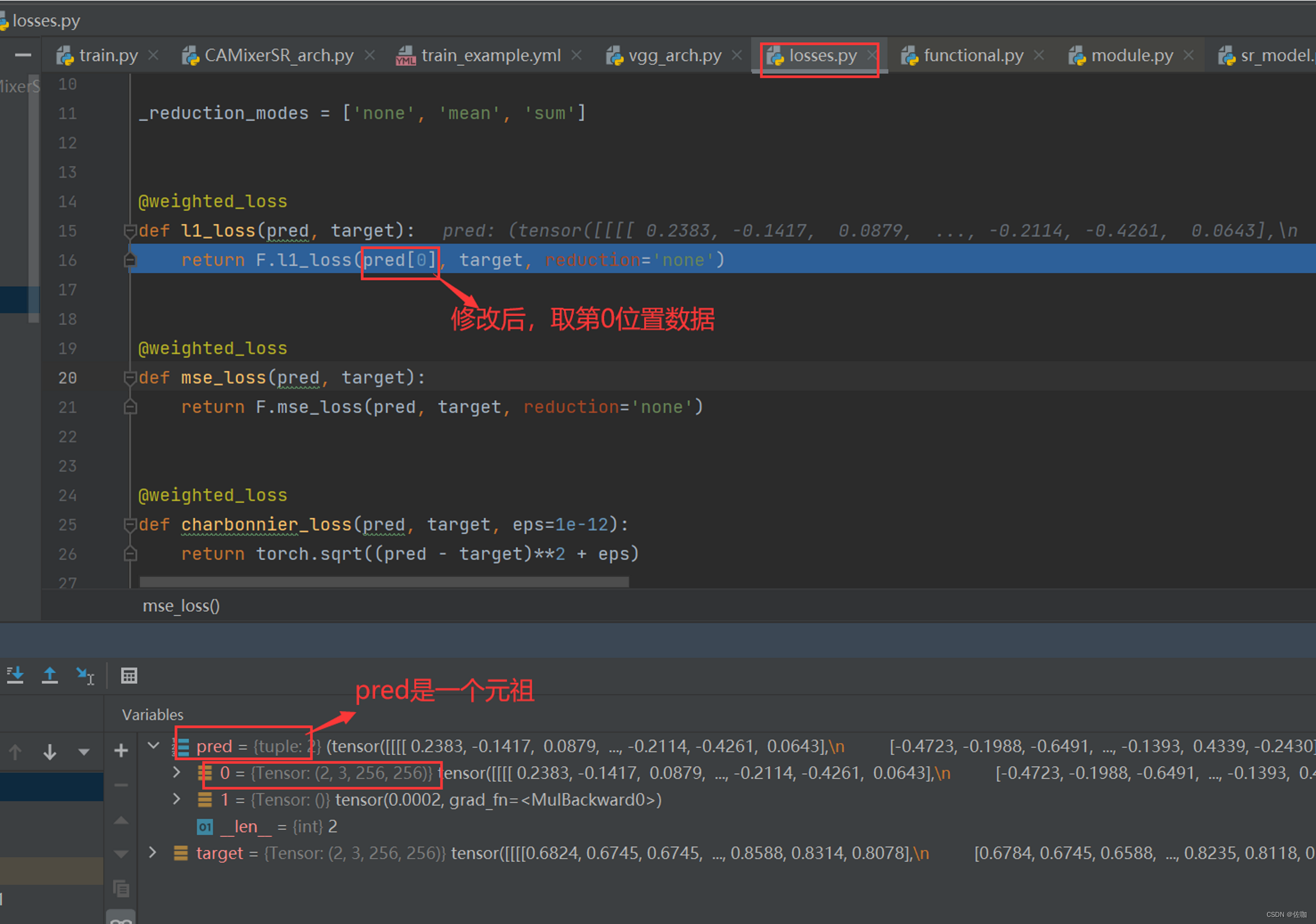Click the Step Into download-arrow icon
The image size is (1316, 924).
[x=15, y=675]
